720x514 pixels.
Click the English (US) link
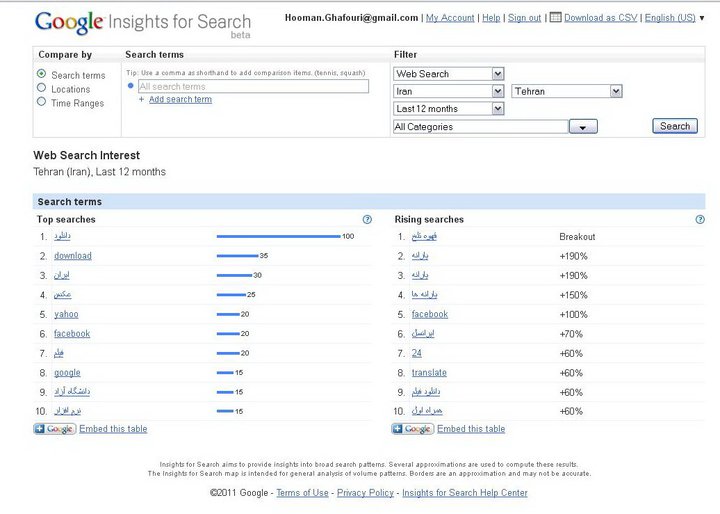(670, 18)
